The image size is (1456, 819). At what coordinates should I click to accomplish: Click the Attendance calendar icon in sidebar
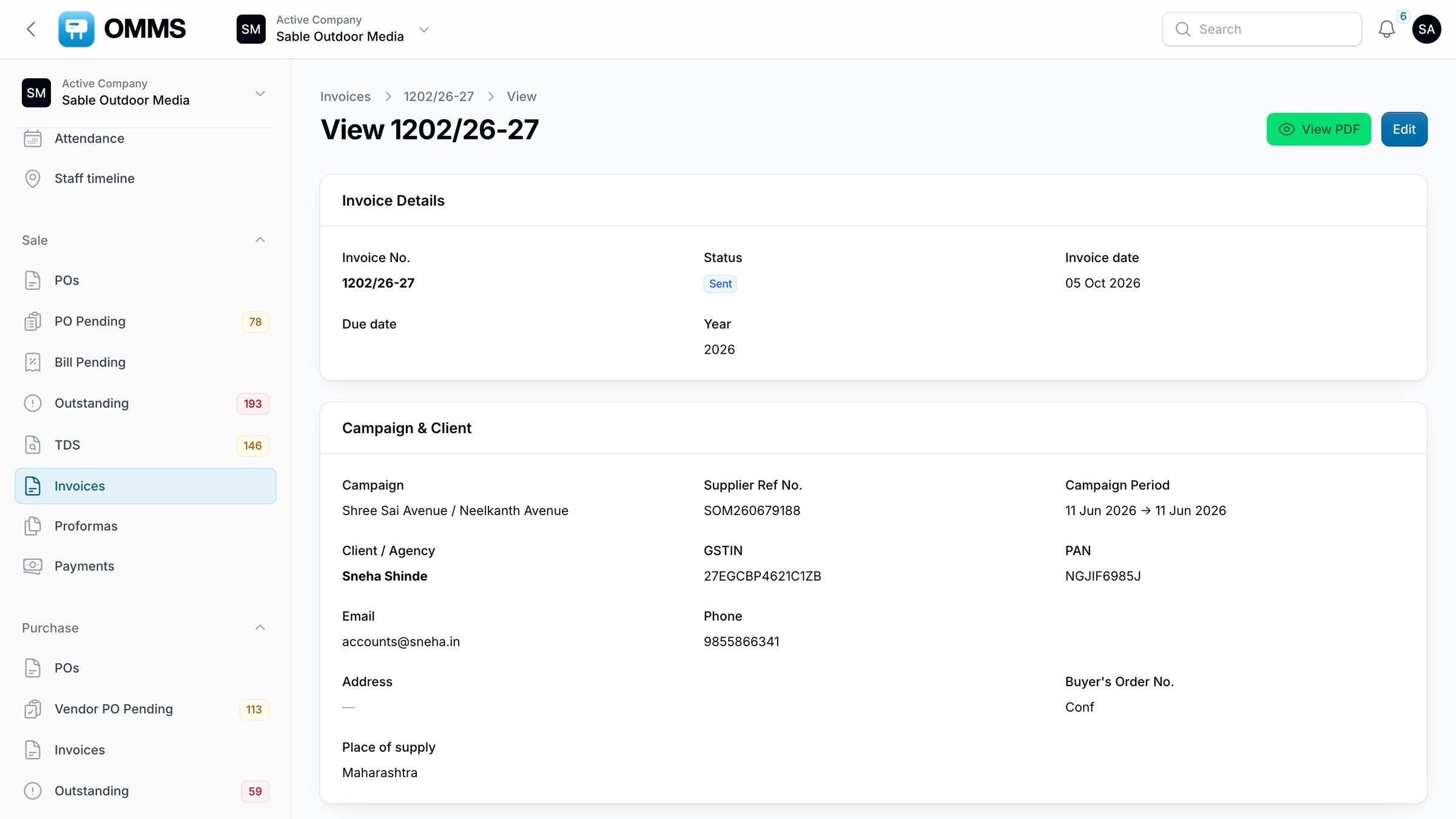coord(33,138)
